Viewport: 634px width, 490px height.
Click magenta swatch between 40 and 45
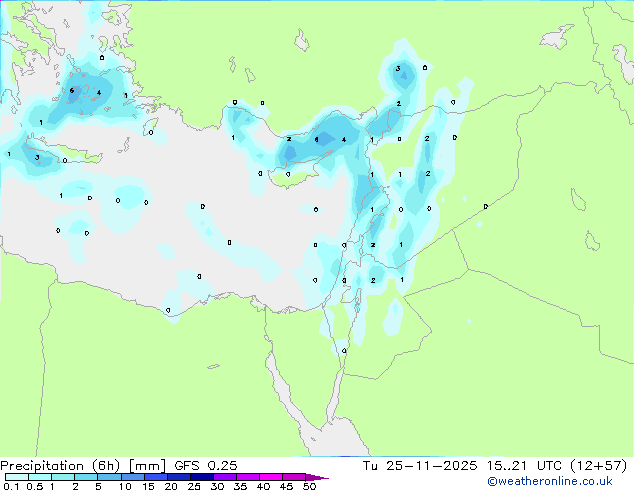(x=271, y=477)
